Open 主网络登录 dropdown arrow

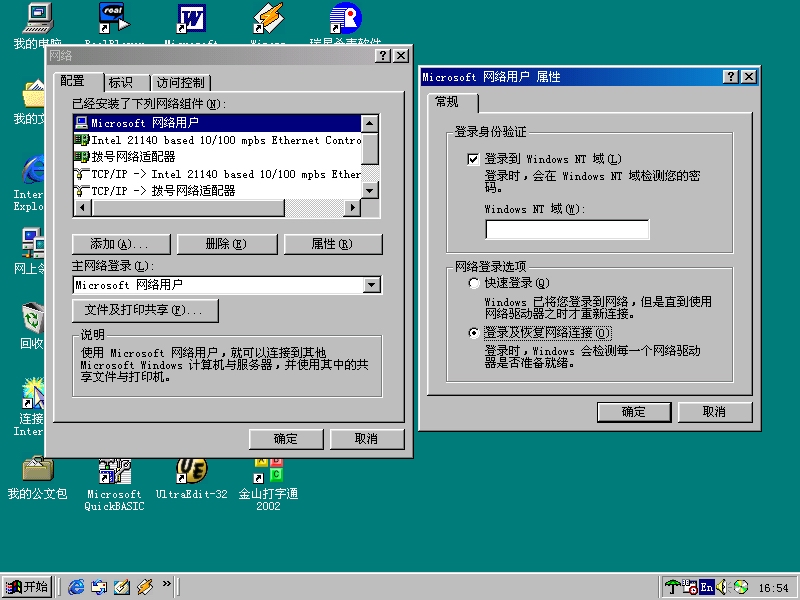click(372, 285)
